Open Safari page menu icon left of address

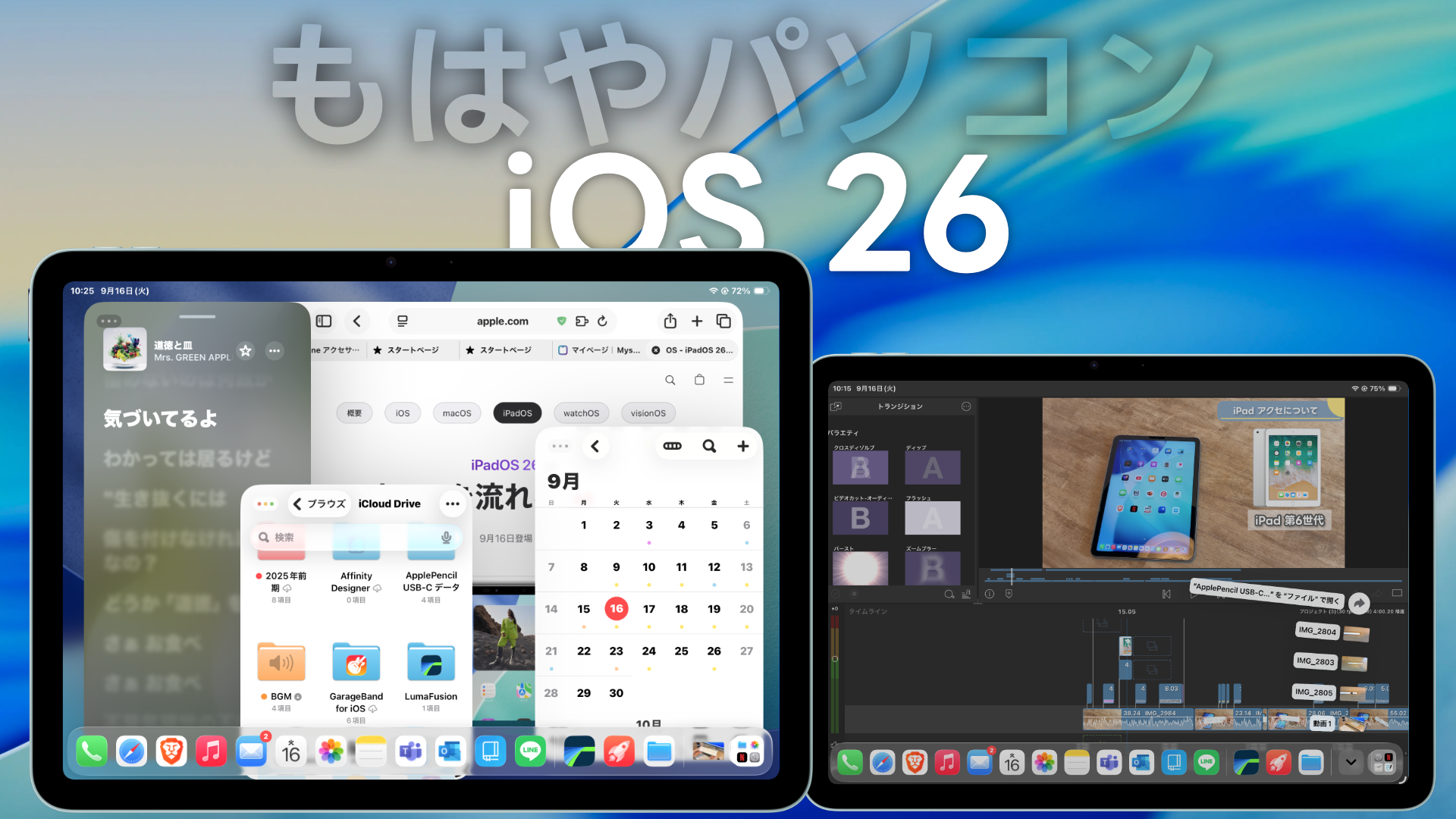(403, 321)
